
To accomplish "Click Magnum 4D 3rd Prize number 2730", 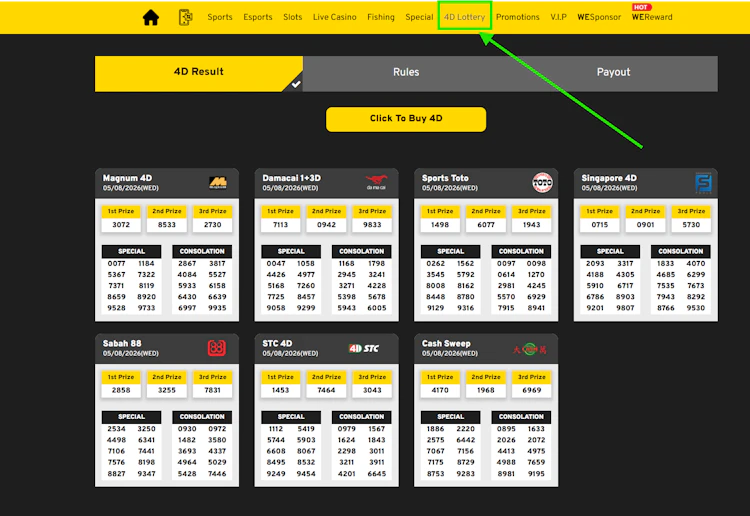I will tap(212, 225).
